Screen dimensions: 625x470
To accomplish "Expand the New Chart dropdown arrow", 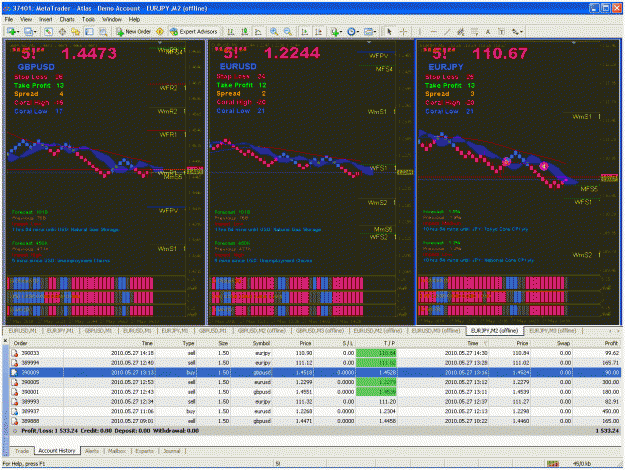I will (x=18, y=32).
